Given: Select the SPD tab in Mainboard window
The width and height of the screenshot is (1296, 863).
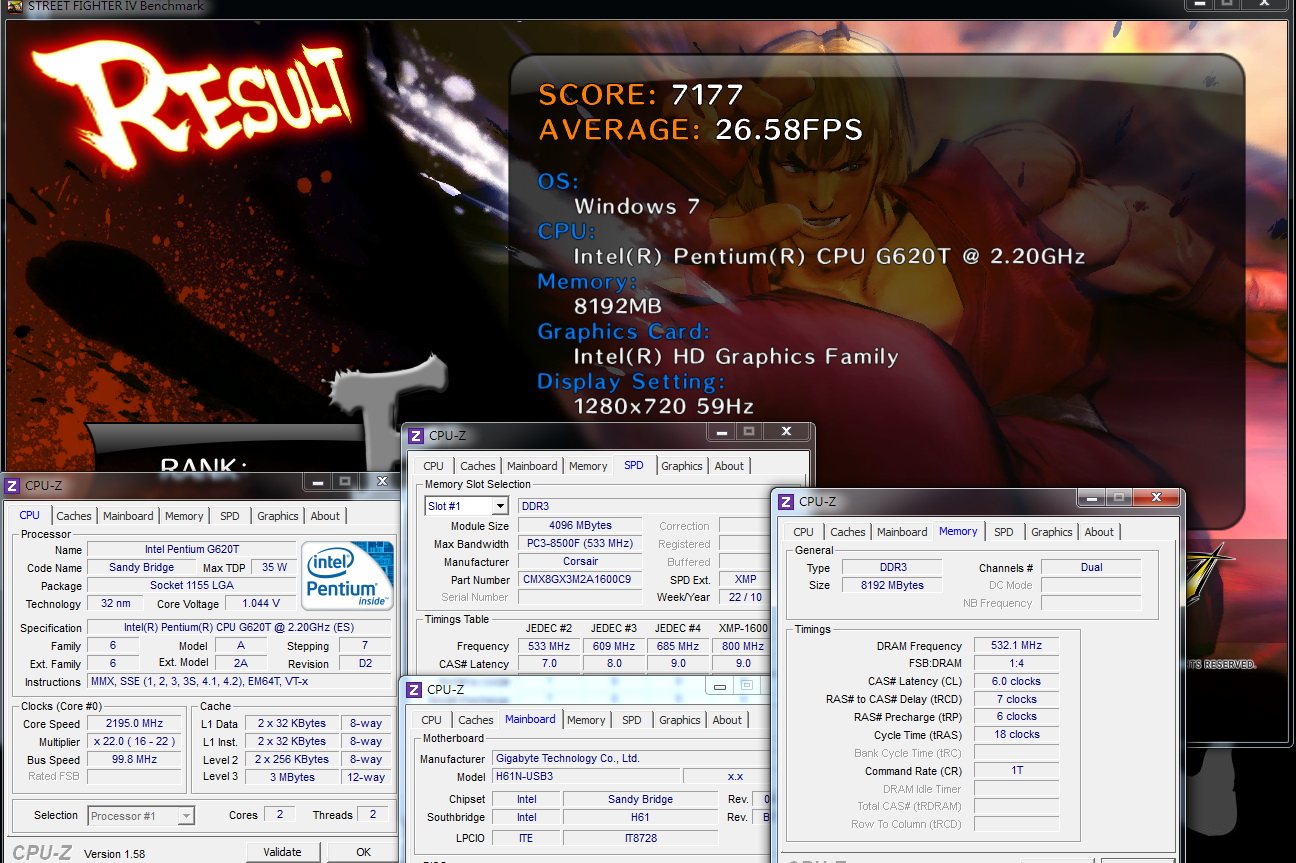Looking at the screenshot, I should (632, 720).
